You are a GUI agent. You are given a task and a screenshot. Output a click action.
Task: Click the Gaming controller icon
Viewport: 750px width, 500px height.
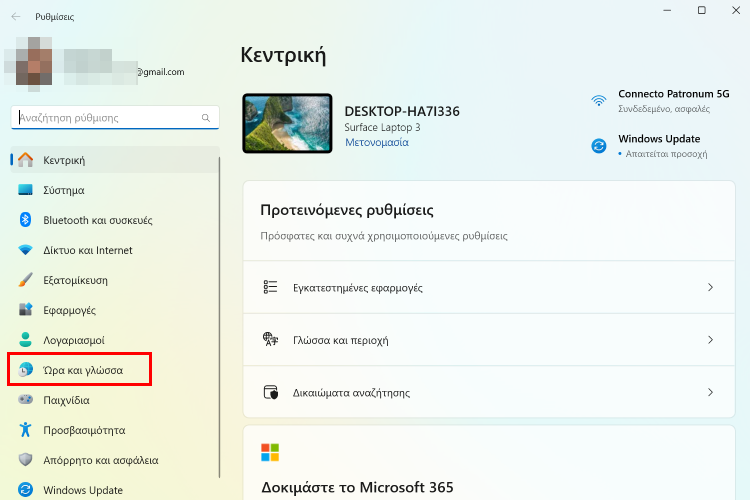pyautogui.click(x=25, y=399)
